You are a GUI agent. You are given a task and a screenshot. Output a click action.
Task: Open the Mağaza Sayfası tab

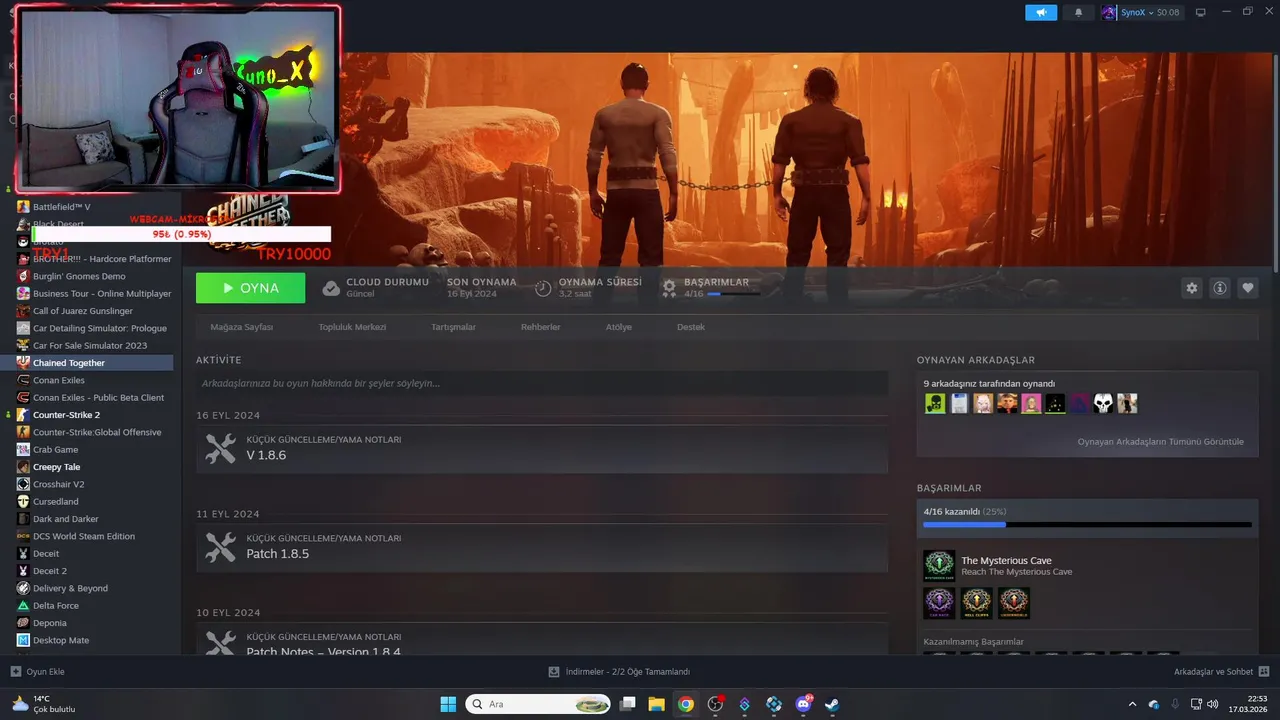(x=241, y=327)
